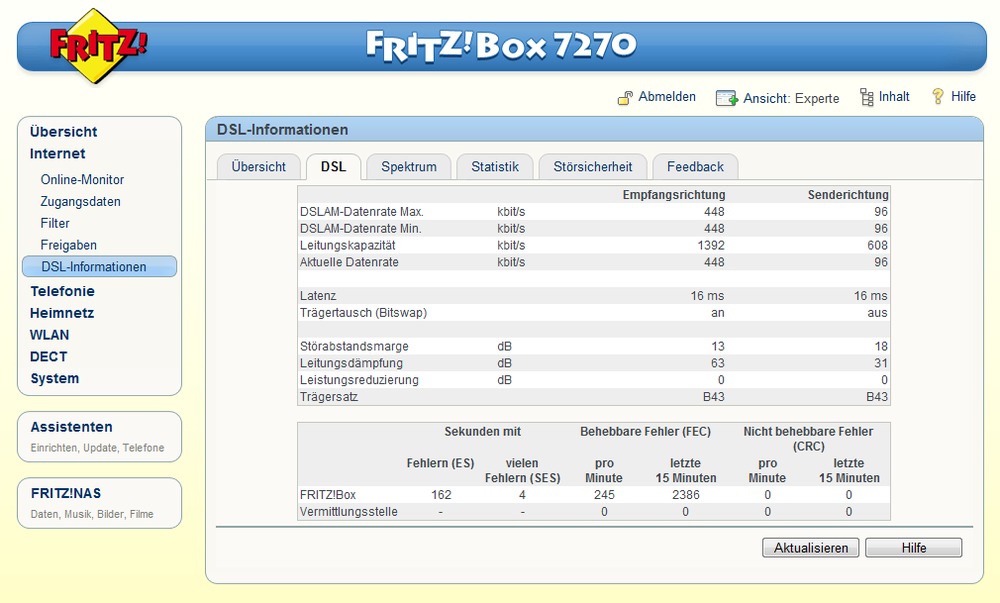This screenshot has height=603, width=1000.
Task: Click the Sekunden mit header
Action: (x=483, y=432)
